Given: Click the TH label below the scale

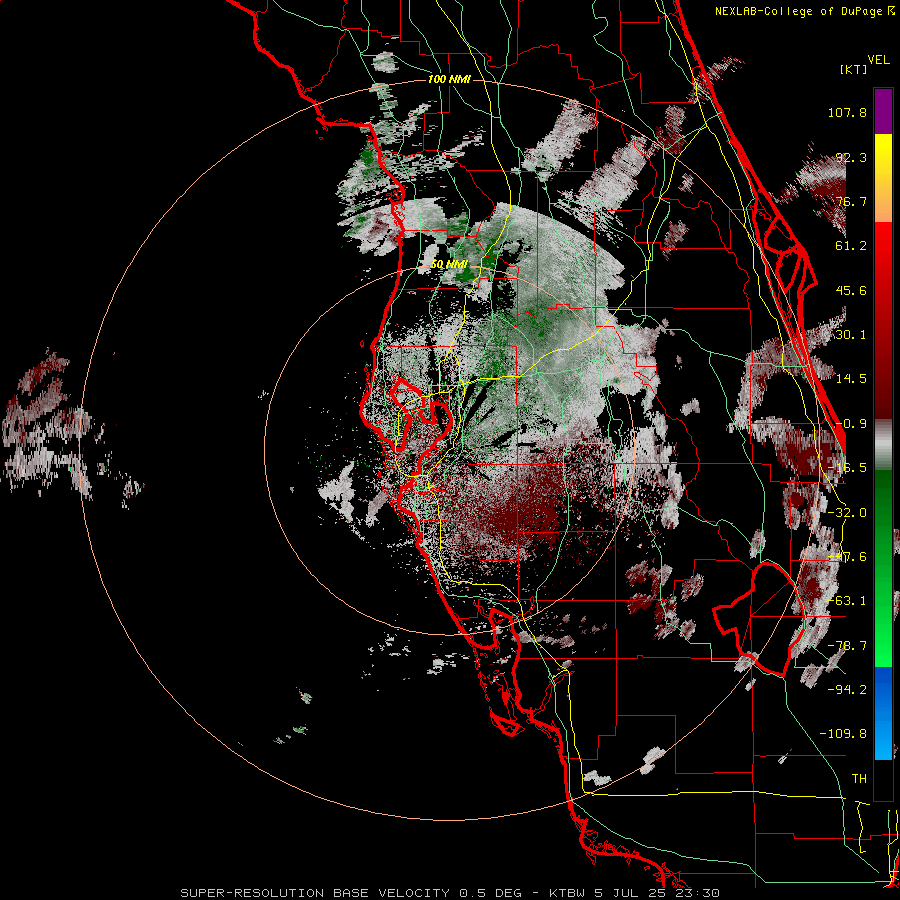Looking at the screenshot, I should pos(859,779).
